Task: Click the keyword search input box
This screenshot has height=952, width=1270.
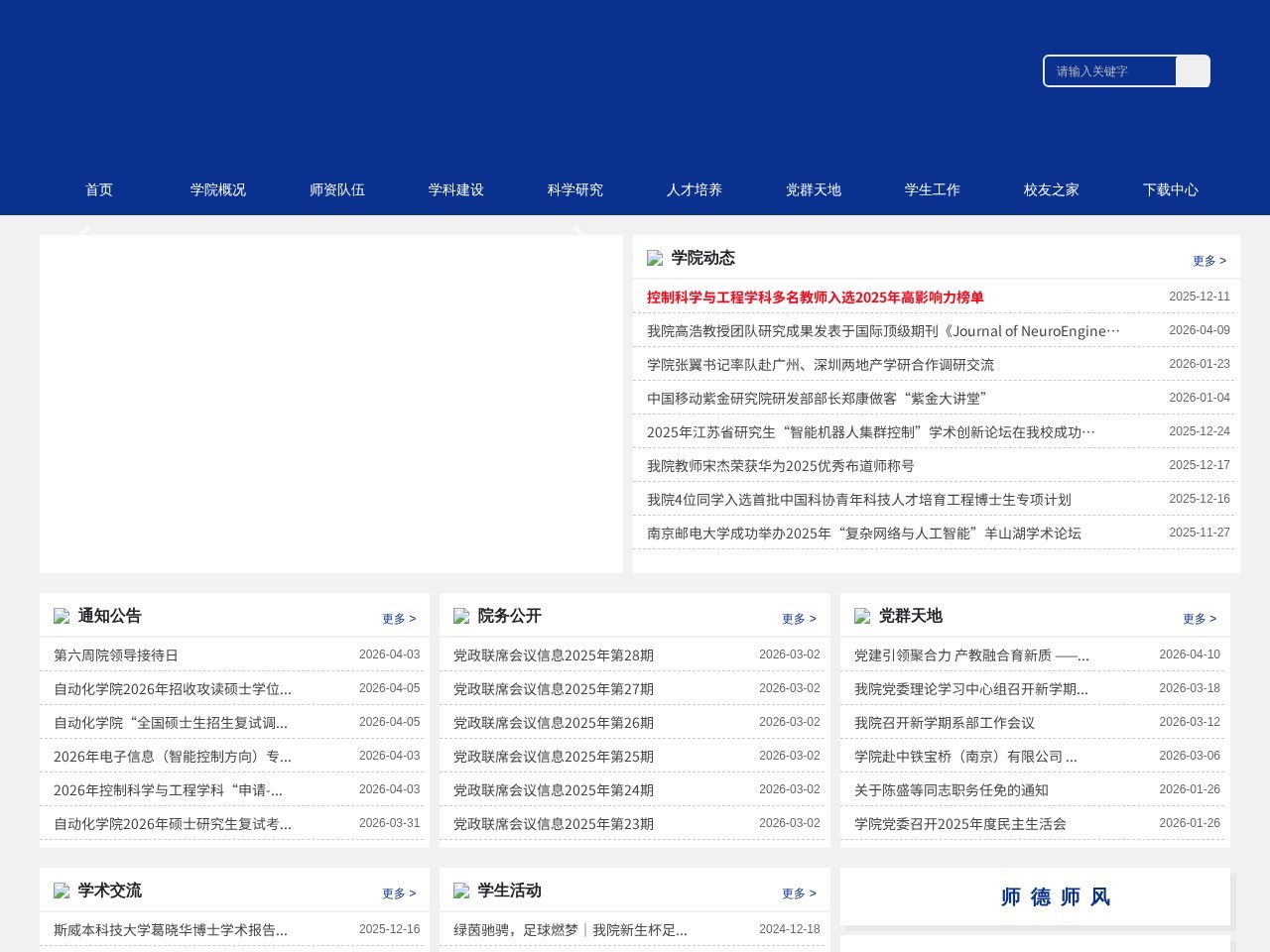Action: [1110, 70]
